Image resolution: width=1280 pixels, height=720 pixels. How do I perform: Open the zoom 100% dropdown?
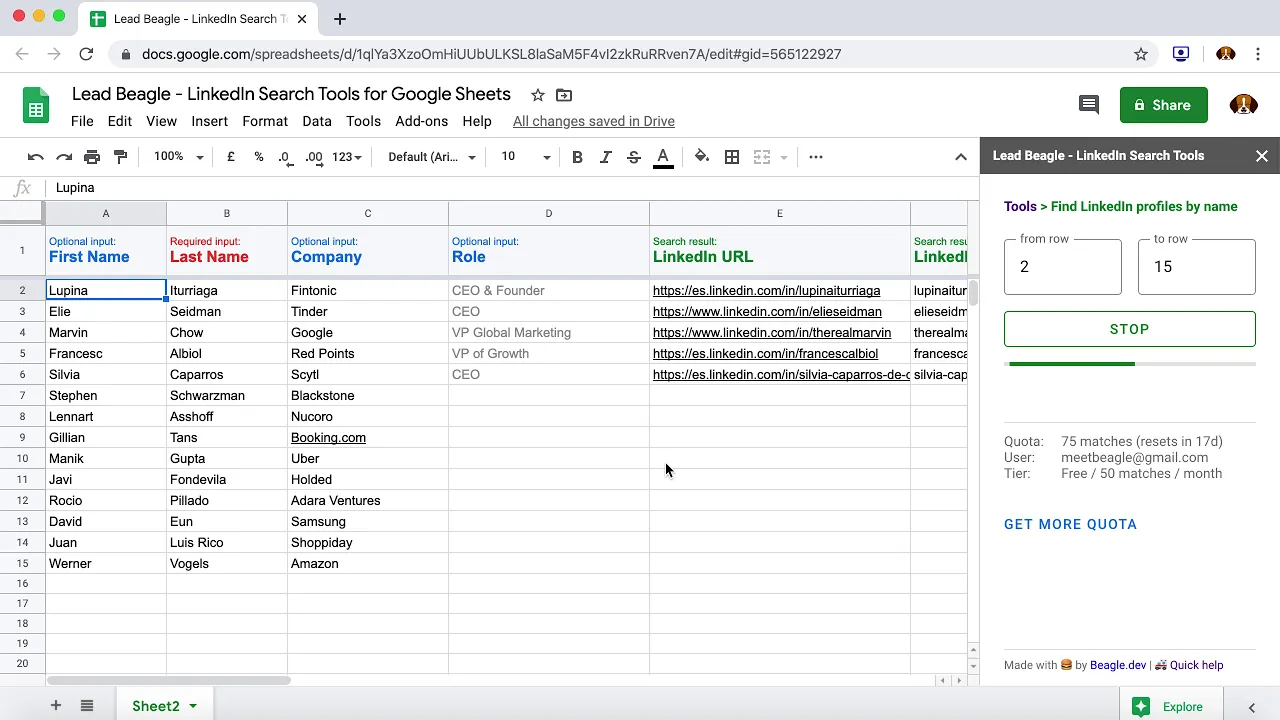point(178,157)
